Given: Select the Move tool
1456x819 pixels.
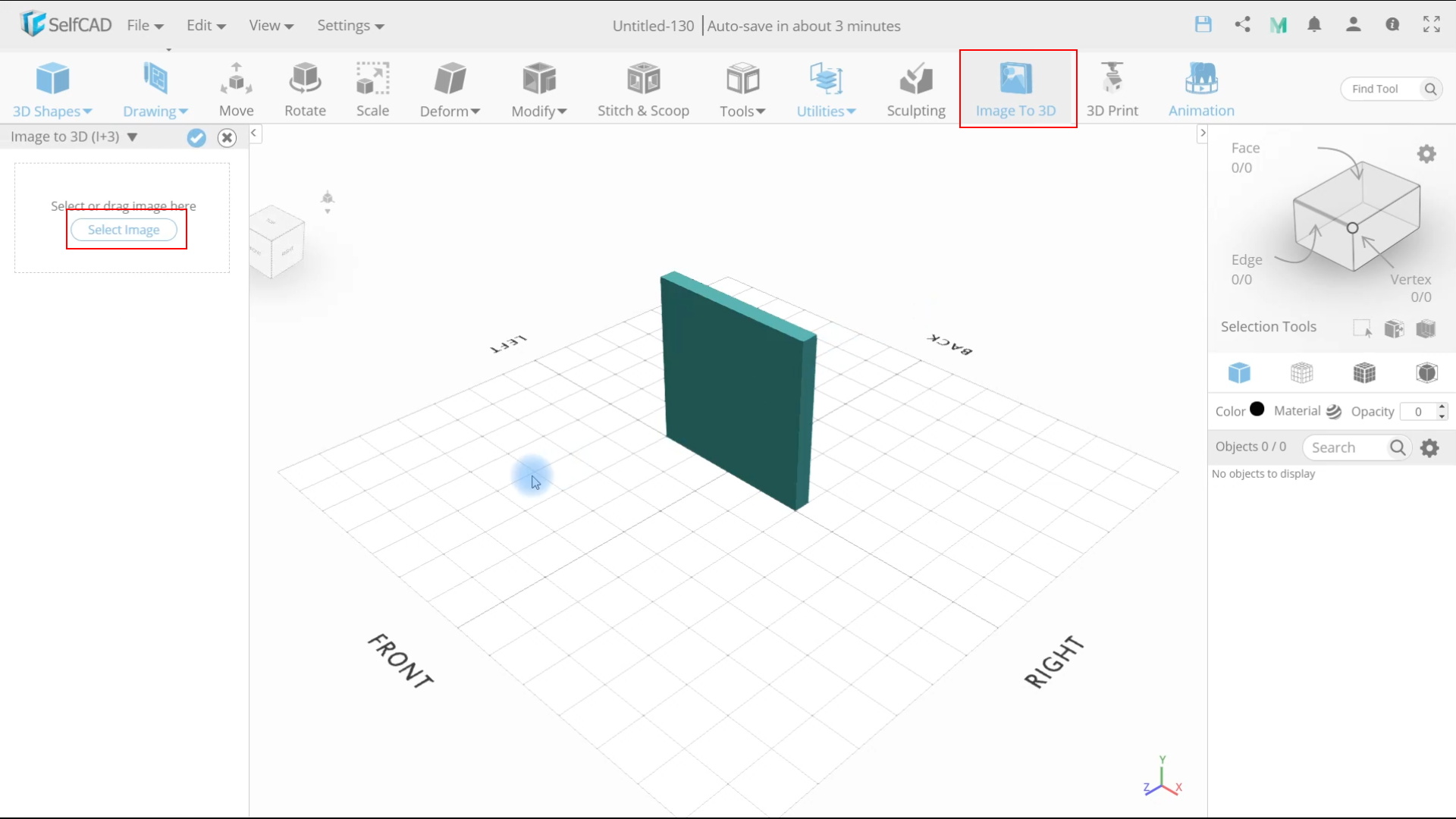Looking at the screenshot, I should pos(236,89).
